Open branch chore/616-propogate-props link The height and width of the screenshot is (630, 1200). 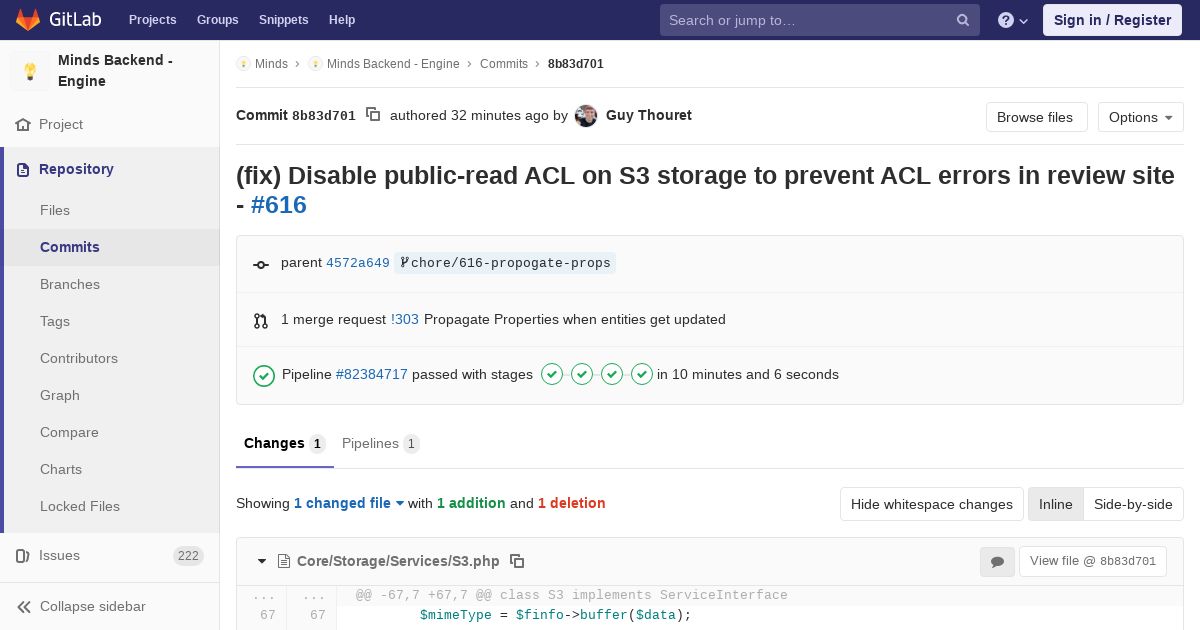(x=505, y=263)
